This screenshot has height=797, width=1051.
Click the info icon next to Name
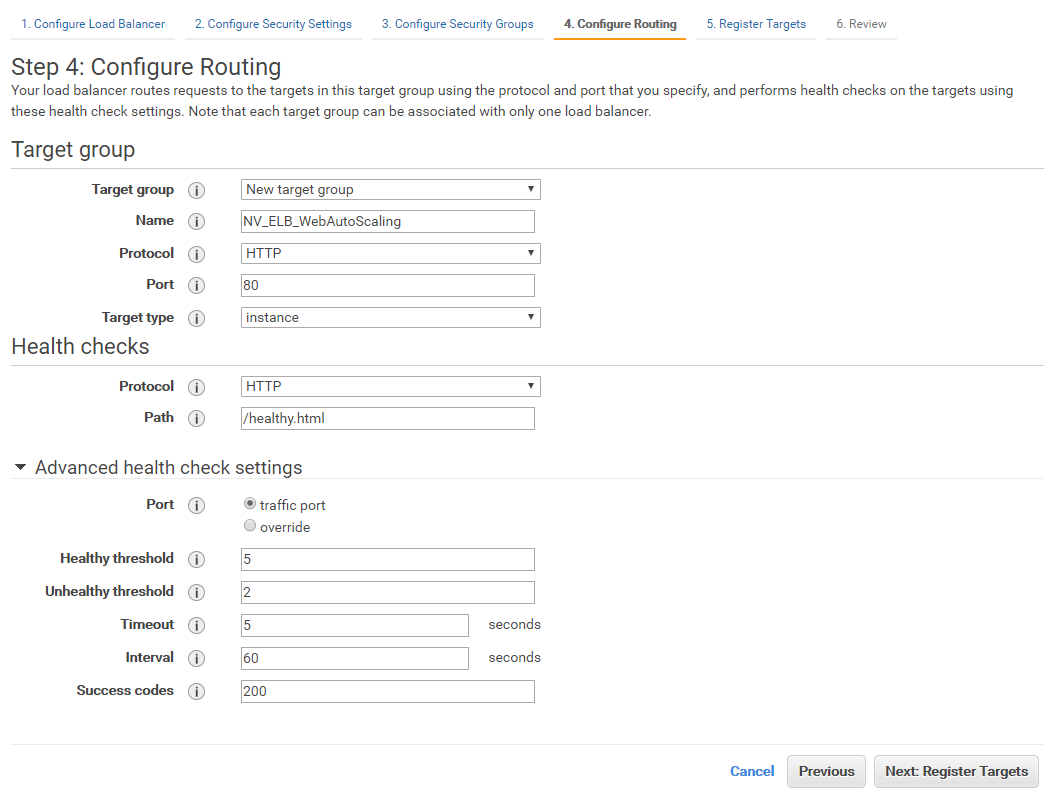(197, 221)
